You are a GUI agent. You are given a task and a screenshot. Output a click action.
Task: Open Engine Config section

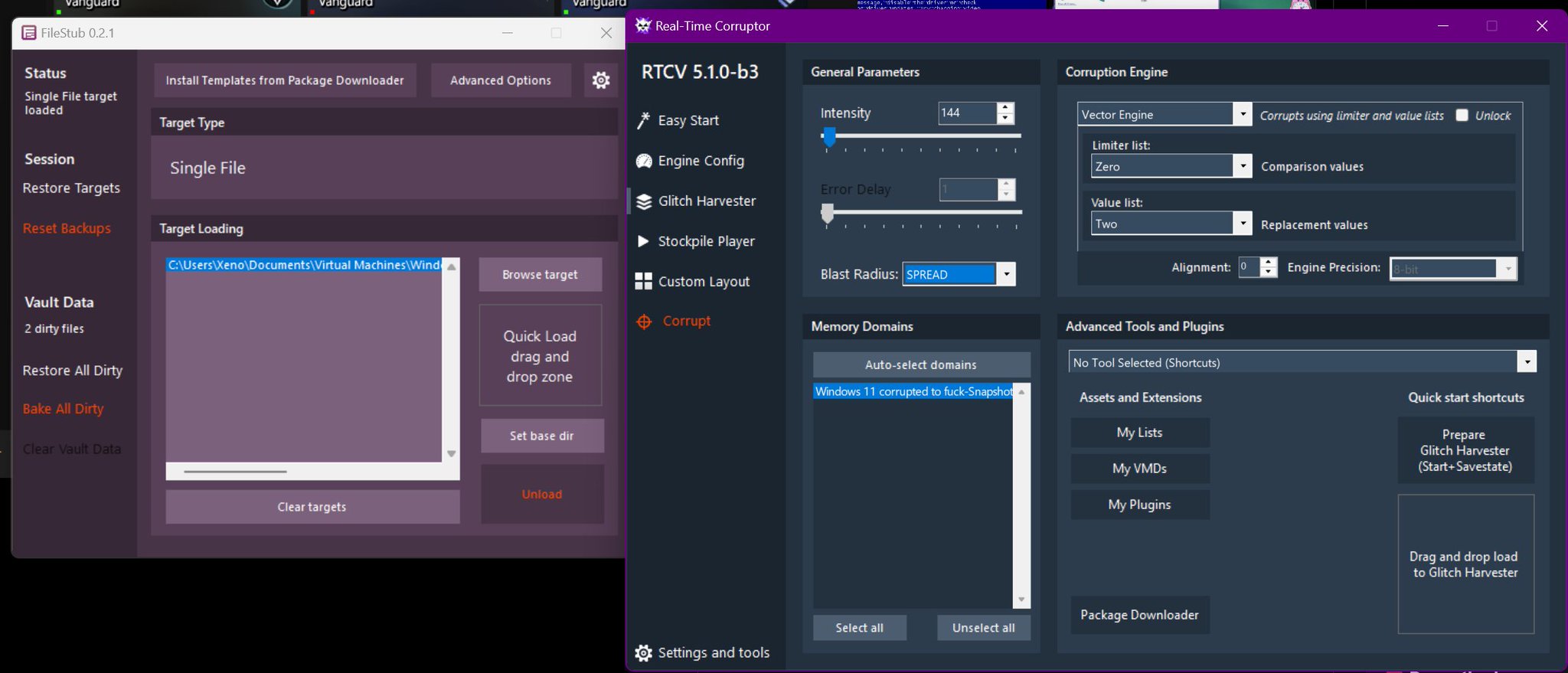(701, 161)
